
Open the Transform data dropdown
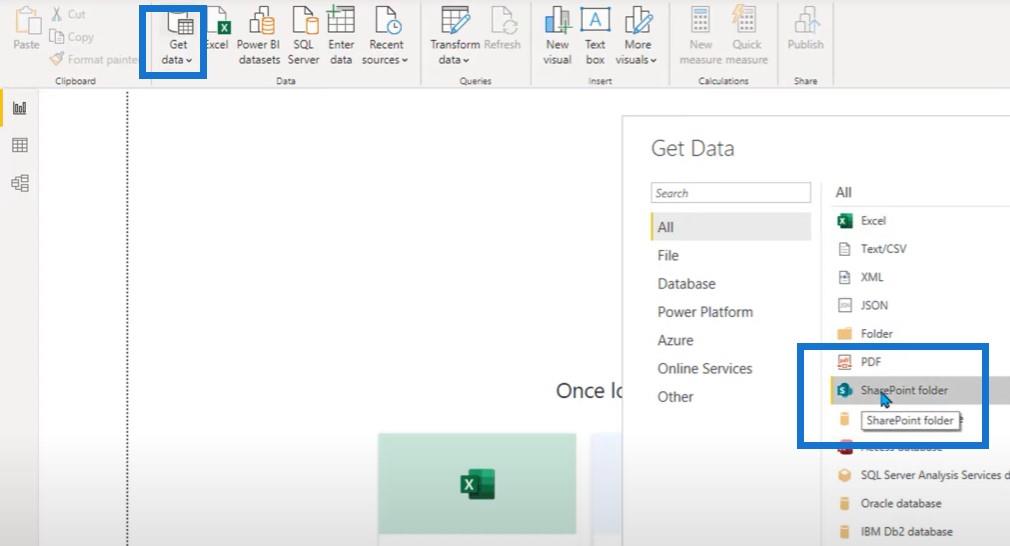(455, 36)
